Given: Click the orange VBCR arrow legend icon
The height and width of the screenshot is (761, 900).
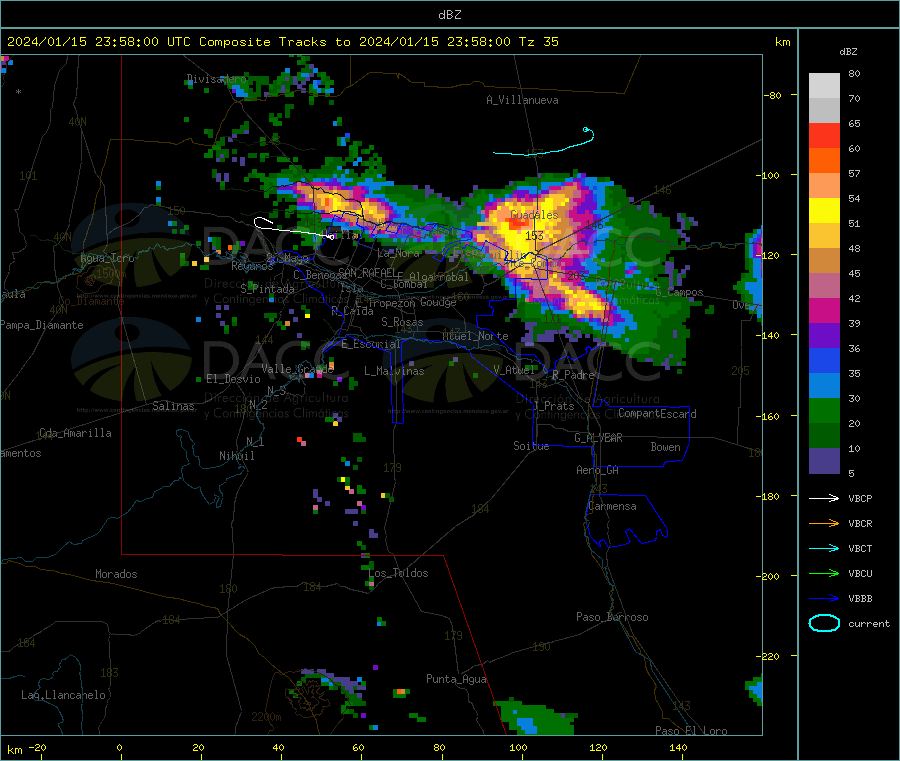Looking at the screenshot, I should coord(824,523).
